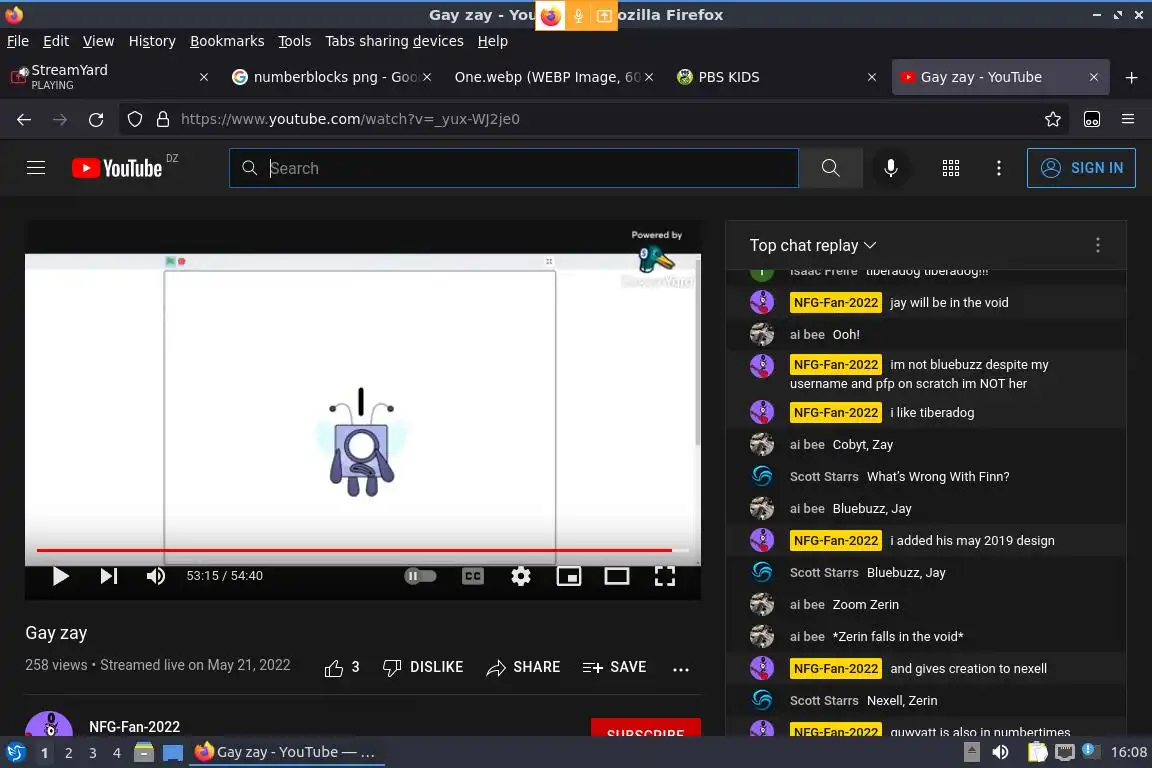Enter full screen mode
The height and width of the screenshot is (768, 1152).
coord(664,576)
